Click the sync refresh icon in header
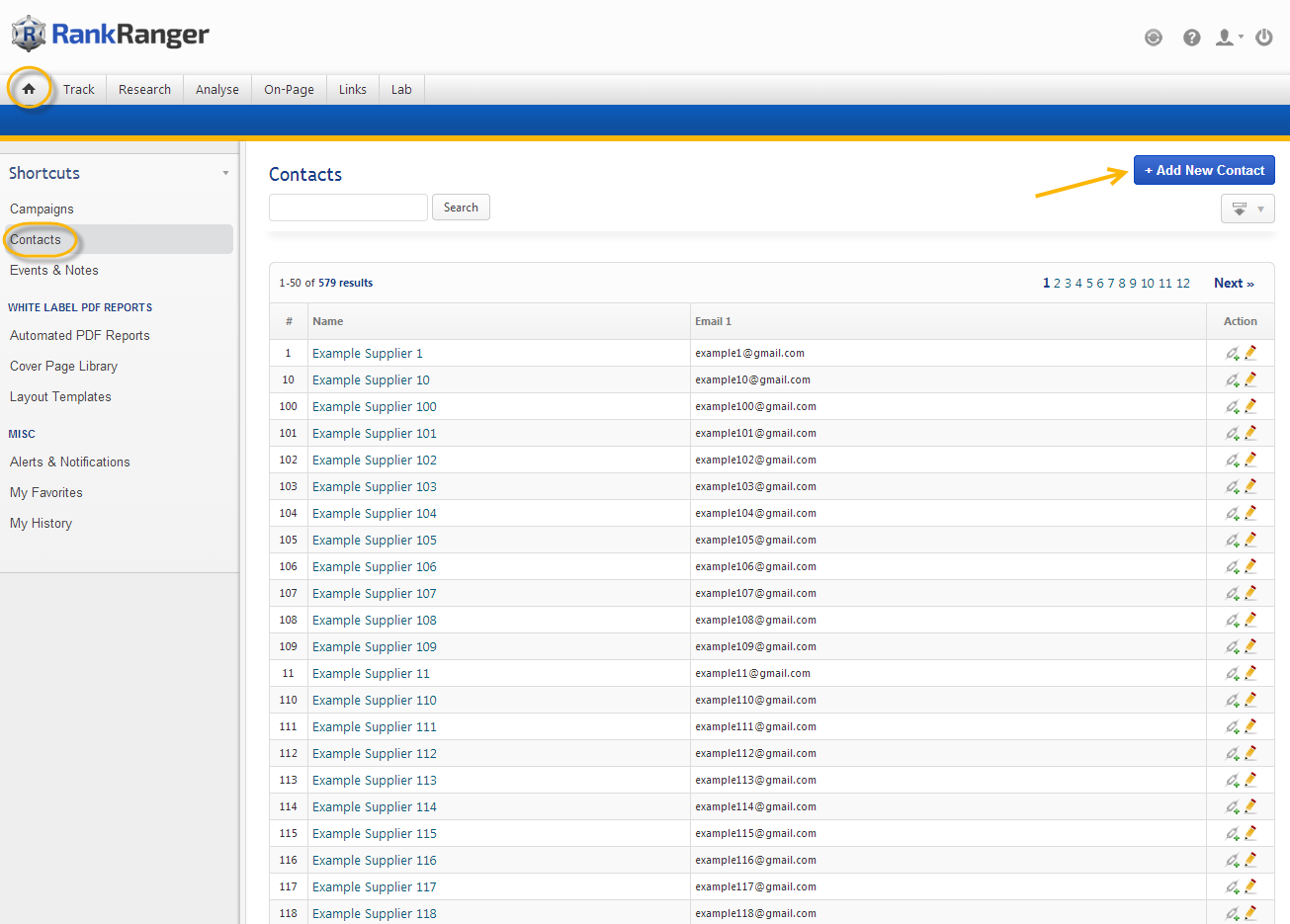This screenshot has width=1290, height=924. point(1153,38)
